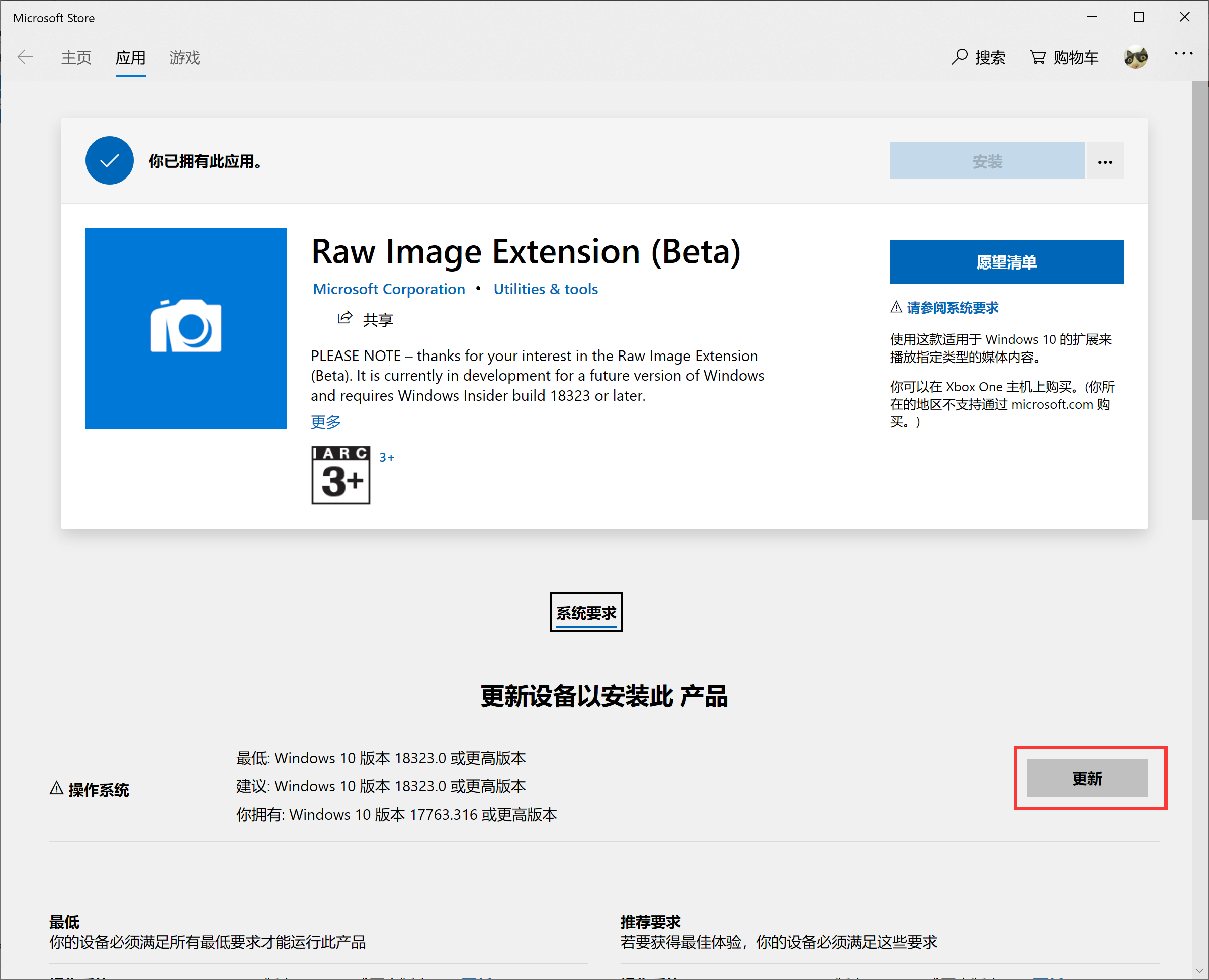Click the 你拥有: Windows 10 版本 17763.316 line

396,815
